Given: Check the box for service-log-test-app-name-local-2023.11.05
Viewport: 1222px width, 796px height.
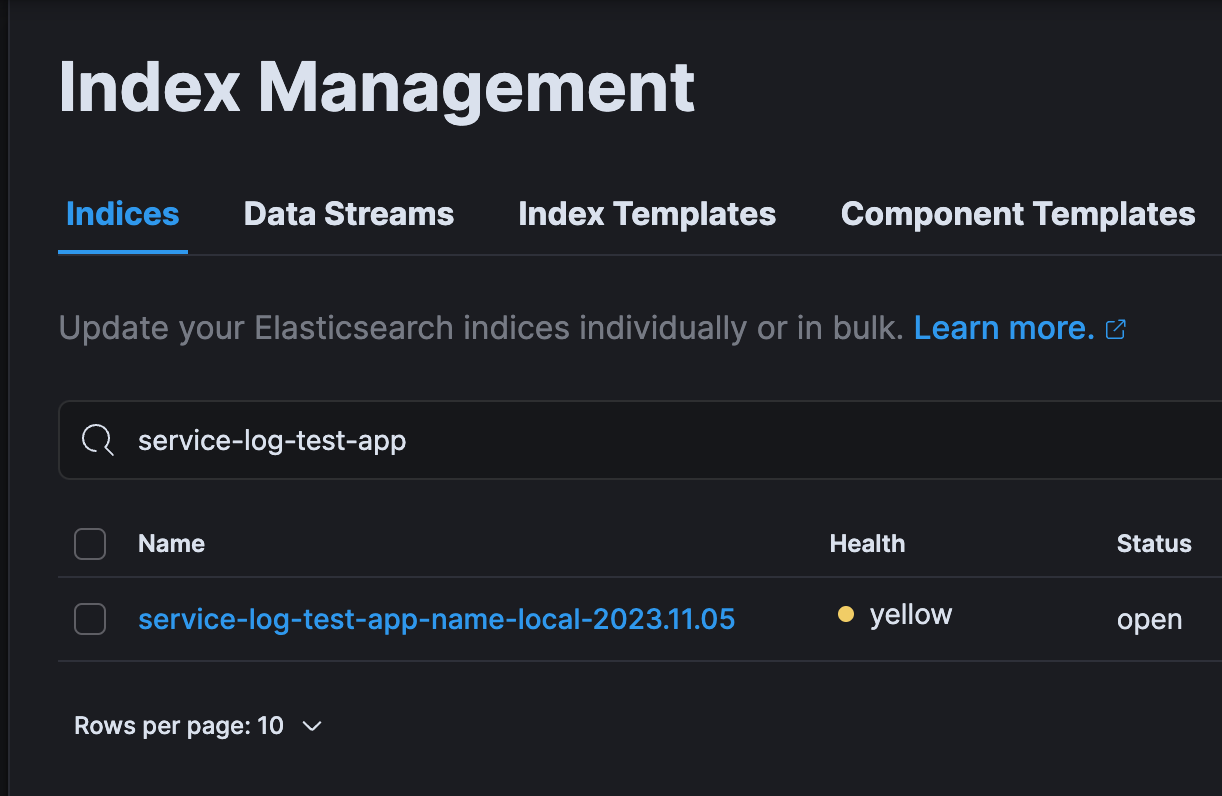Looking at the screenshot, I should coord(90,619).
